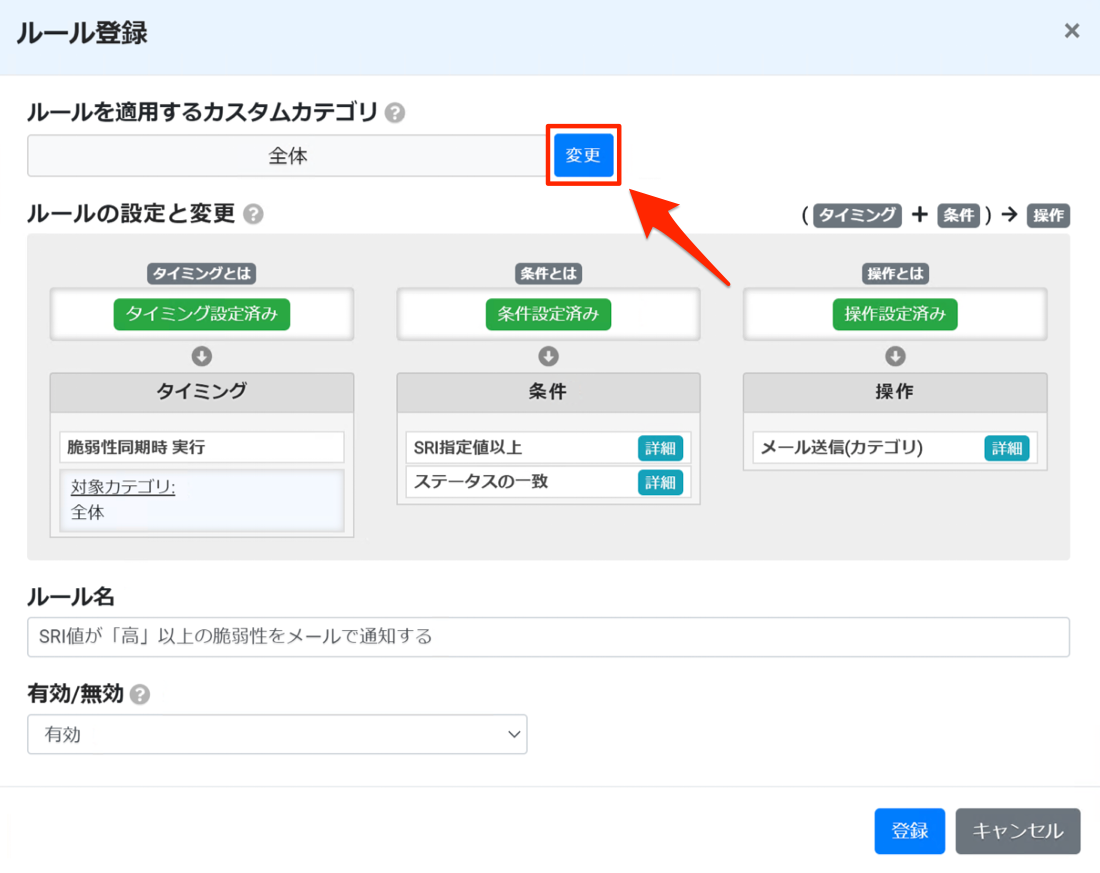
Task: Click the 条件 panel header
Action: tap(548, 392)
